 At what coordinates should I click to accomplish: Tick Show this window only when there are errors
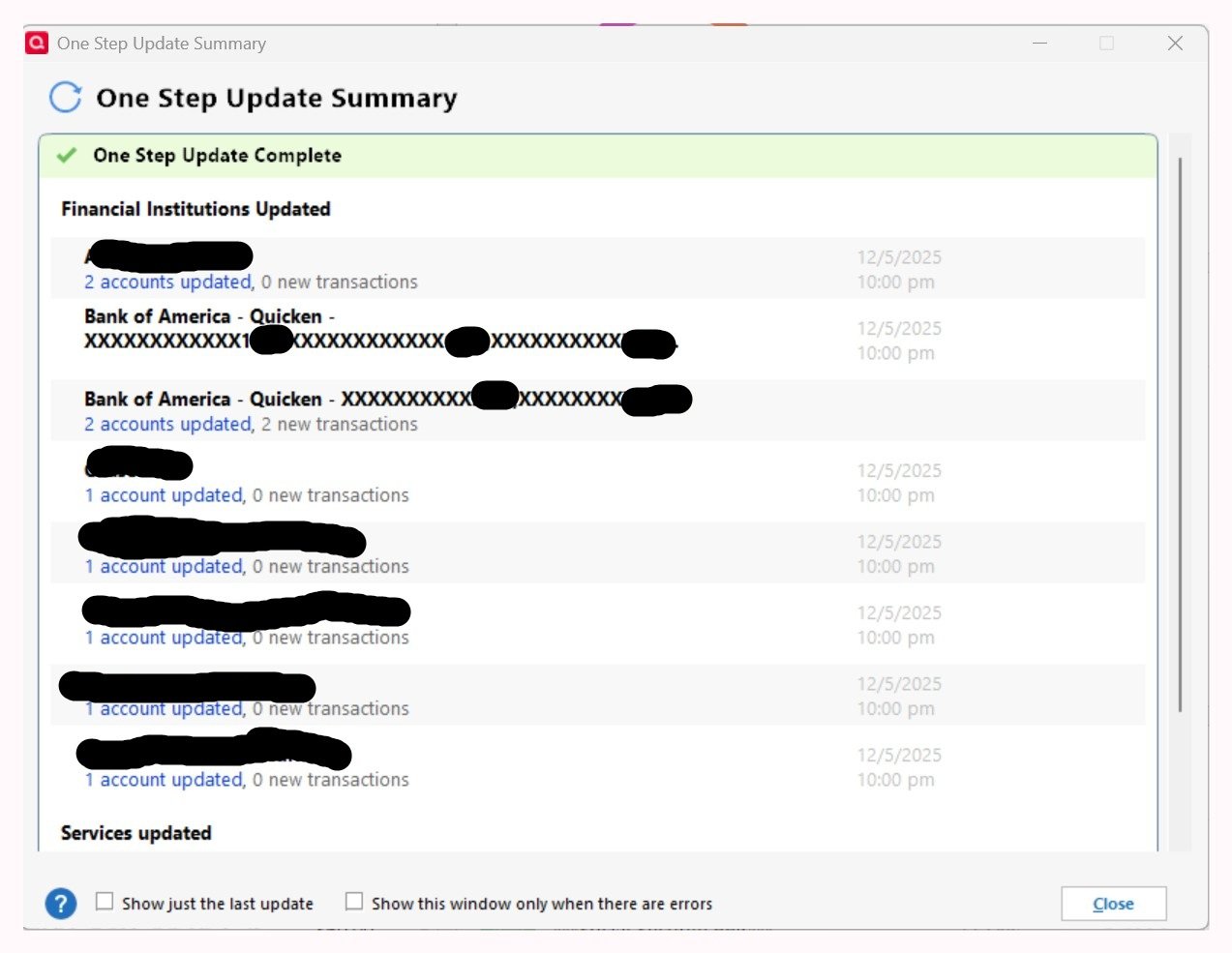(x=354, y=902)
